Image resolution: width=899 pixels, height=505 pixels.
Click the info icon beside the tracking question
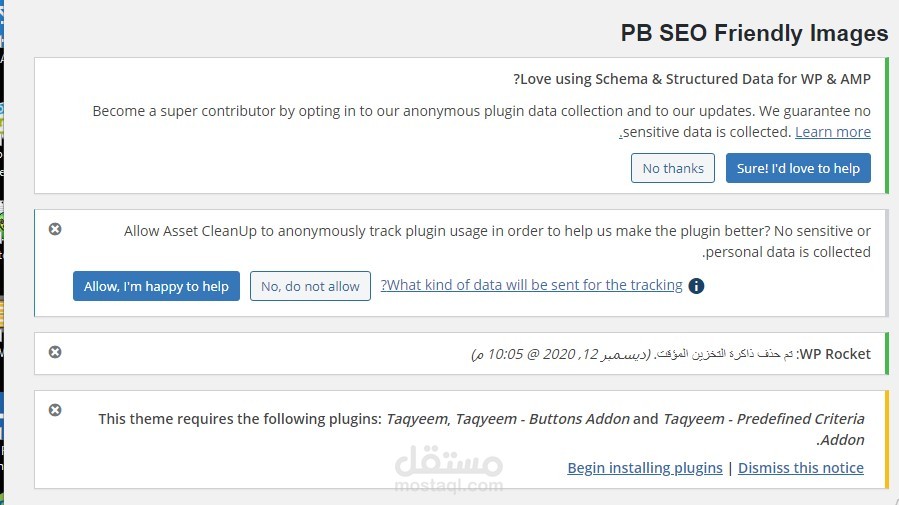[x=697, y=286]
